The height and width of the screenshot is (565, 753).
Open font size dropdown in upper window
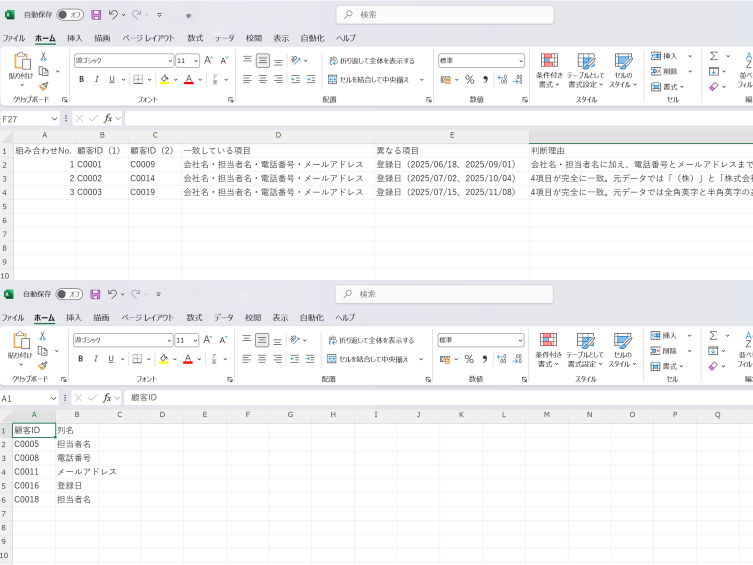click(196, 61)
